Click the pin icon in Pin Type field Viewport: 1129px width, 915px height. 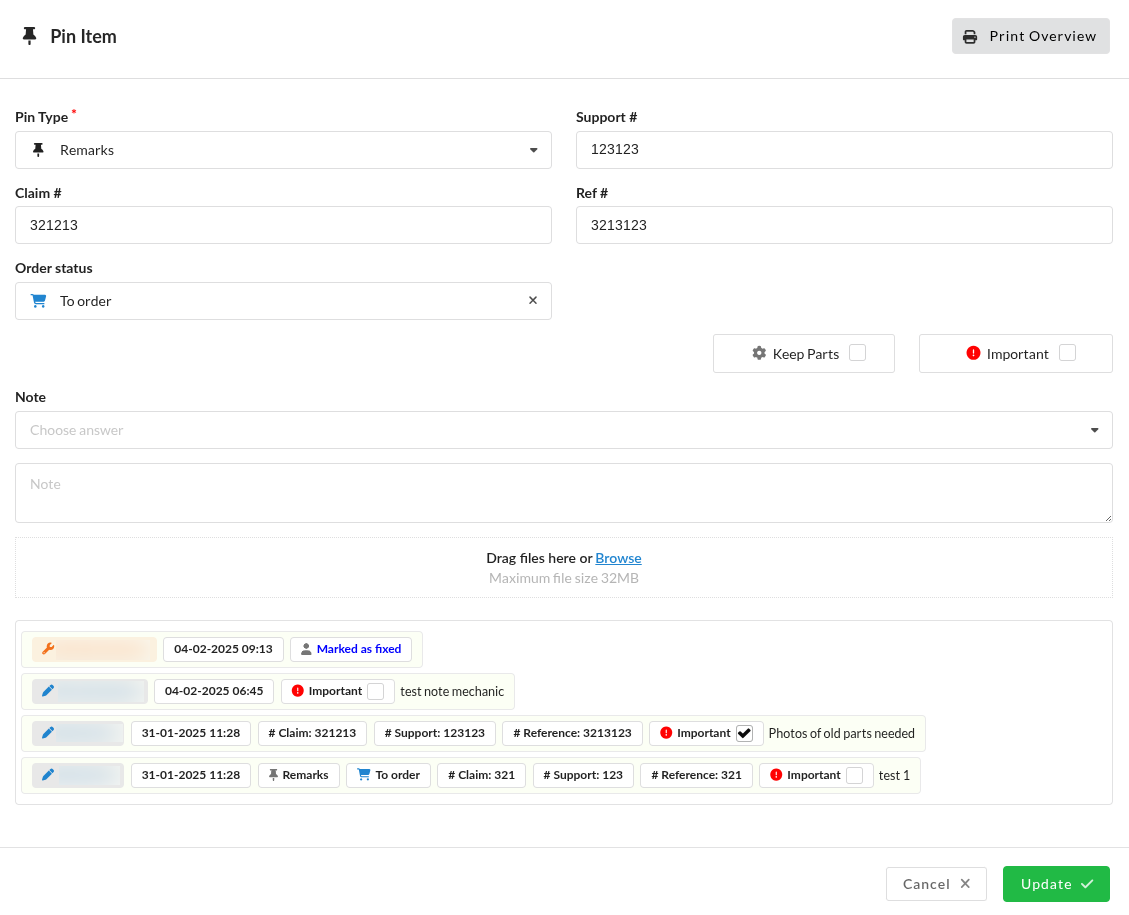pyautogui.click(x=39, y=150)
